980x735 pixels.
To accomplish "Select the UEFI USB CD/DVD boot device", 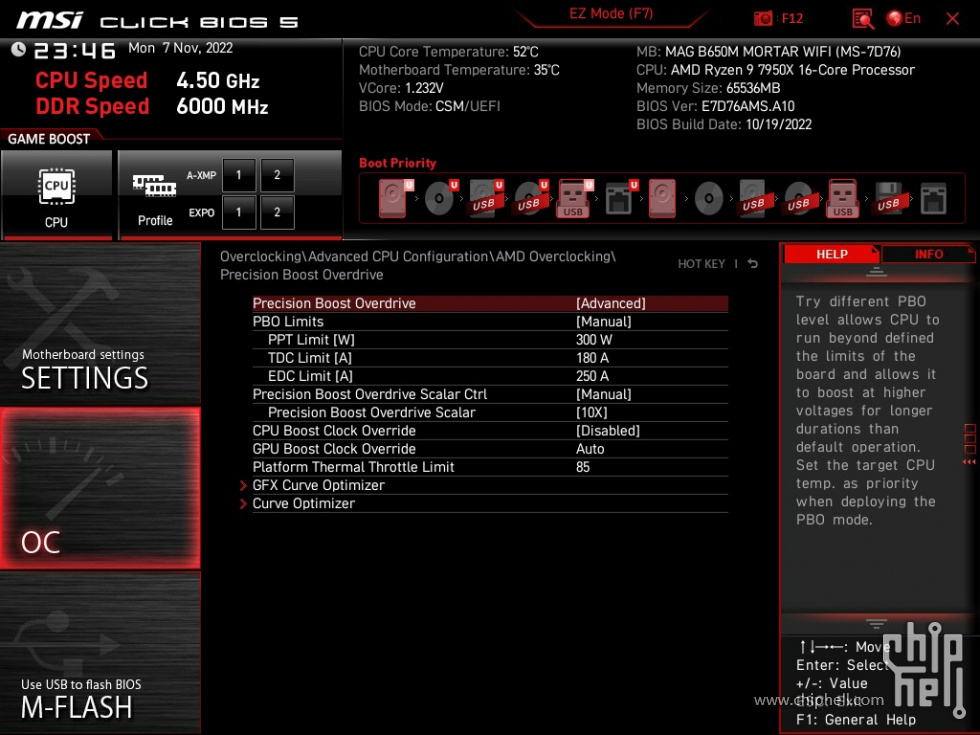I will (531, 199).
